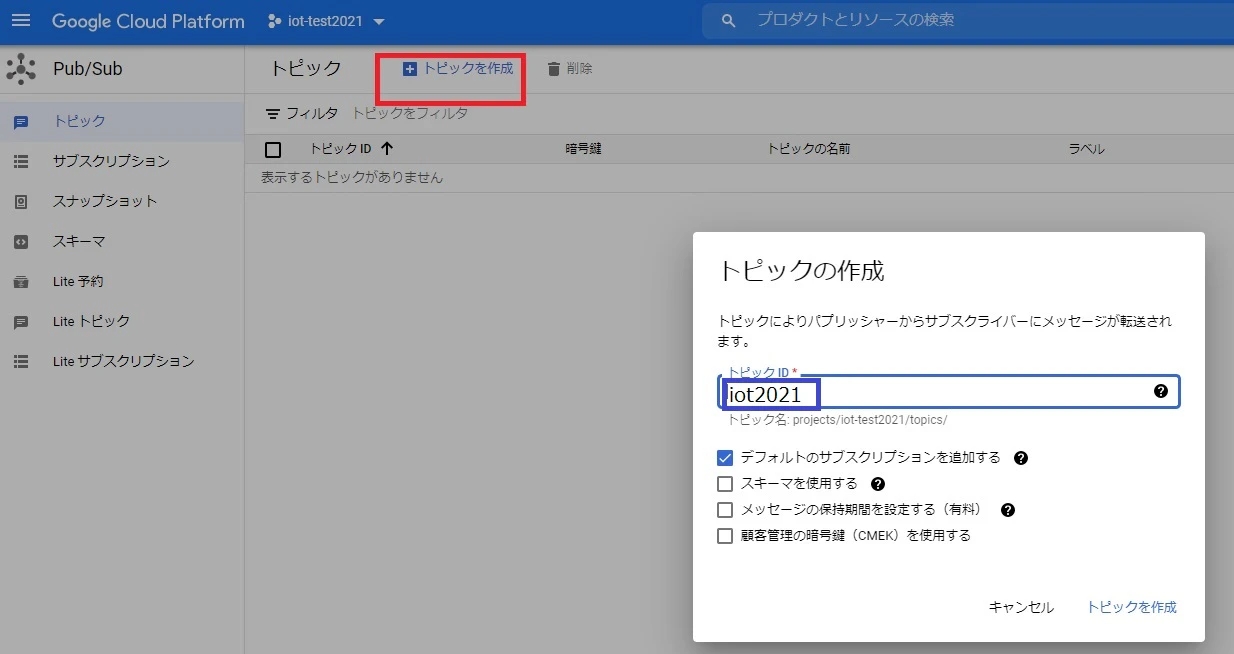Click the Pub/Sub product logo icon
This screenshot has height=654, width=1234.
pos(21,69)
